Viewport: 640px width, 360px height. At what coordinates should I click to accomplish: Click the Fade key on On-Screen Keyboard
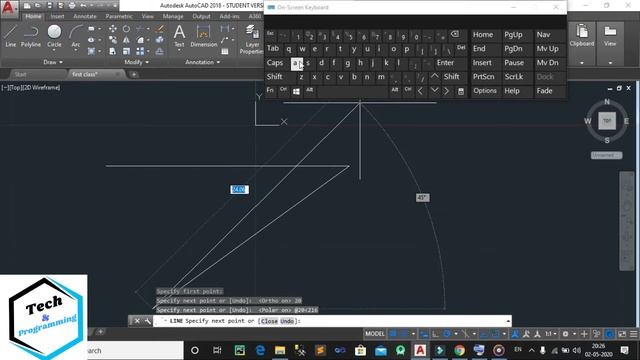544,91
